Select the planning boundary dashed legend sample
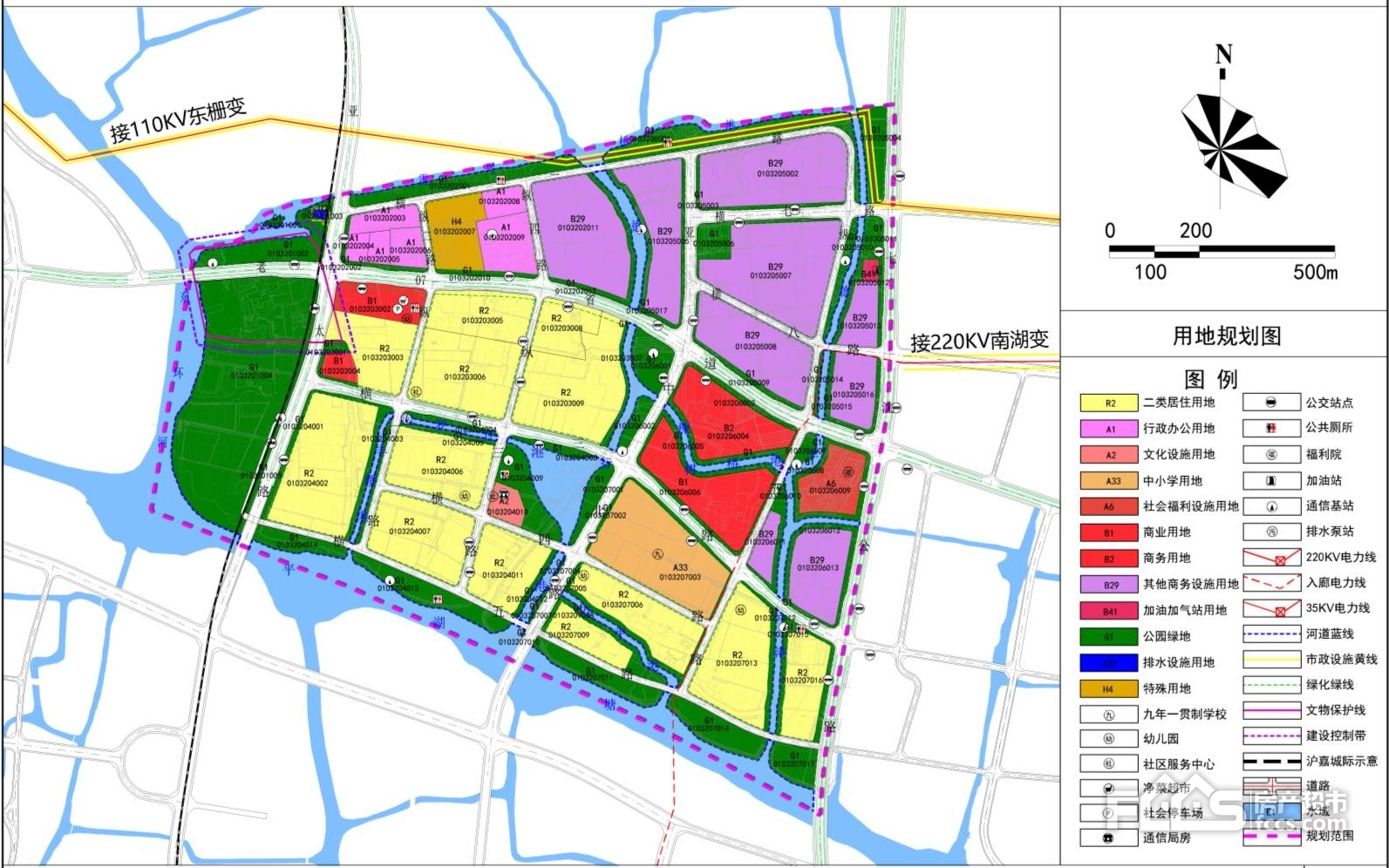 click(1271, 836)
